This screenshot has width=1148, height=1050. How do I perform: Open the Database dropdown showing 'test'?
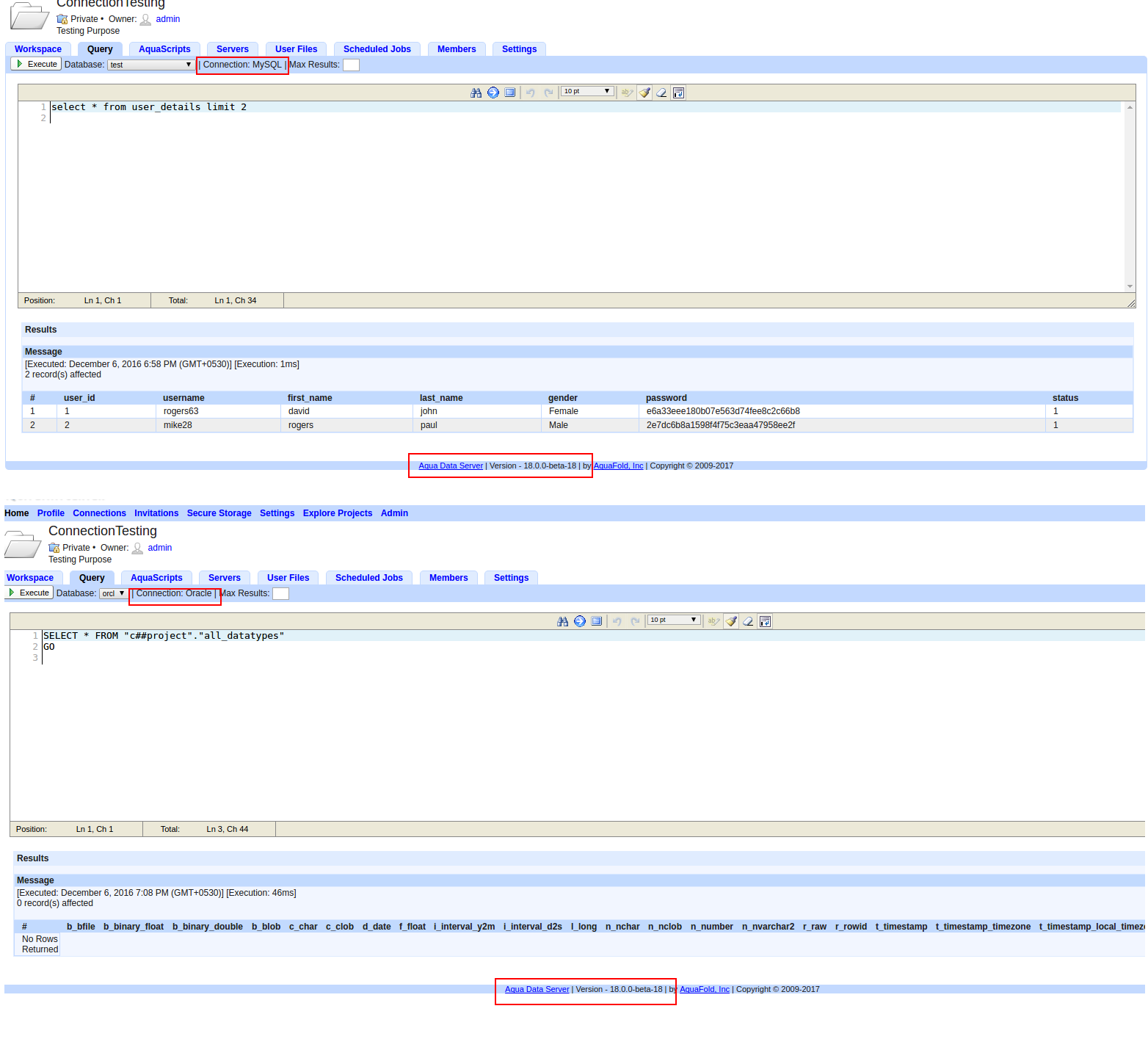[150, 65]
